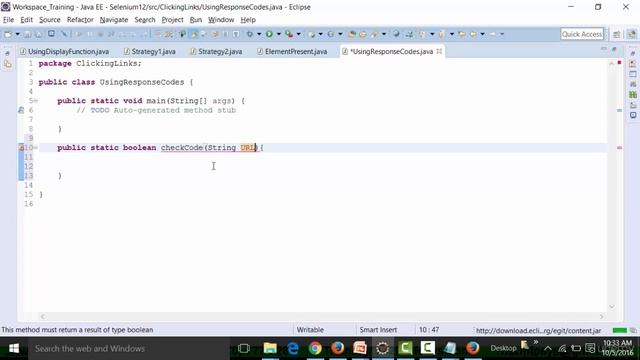Switch to Strategy1.java tab
This screenshot has height=360, width=640.
pos(149,51)
